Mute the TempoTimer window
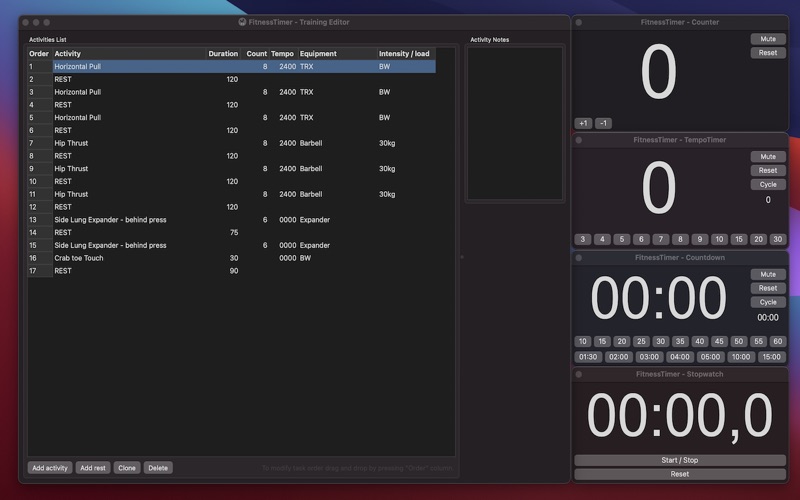 point(768,157)
